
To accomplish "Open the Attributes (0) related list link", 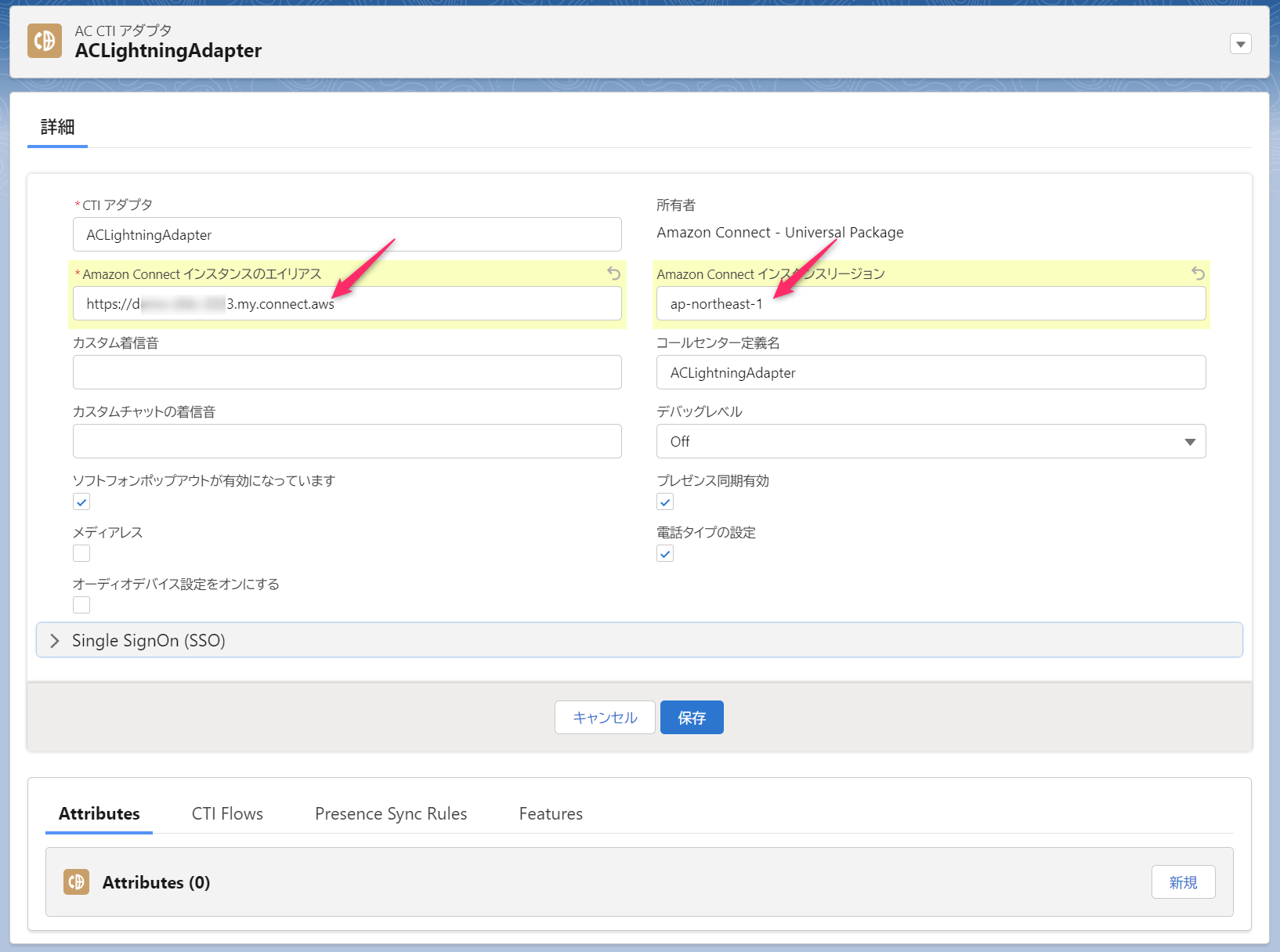I will click(156, 882).
